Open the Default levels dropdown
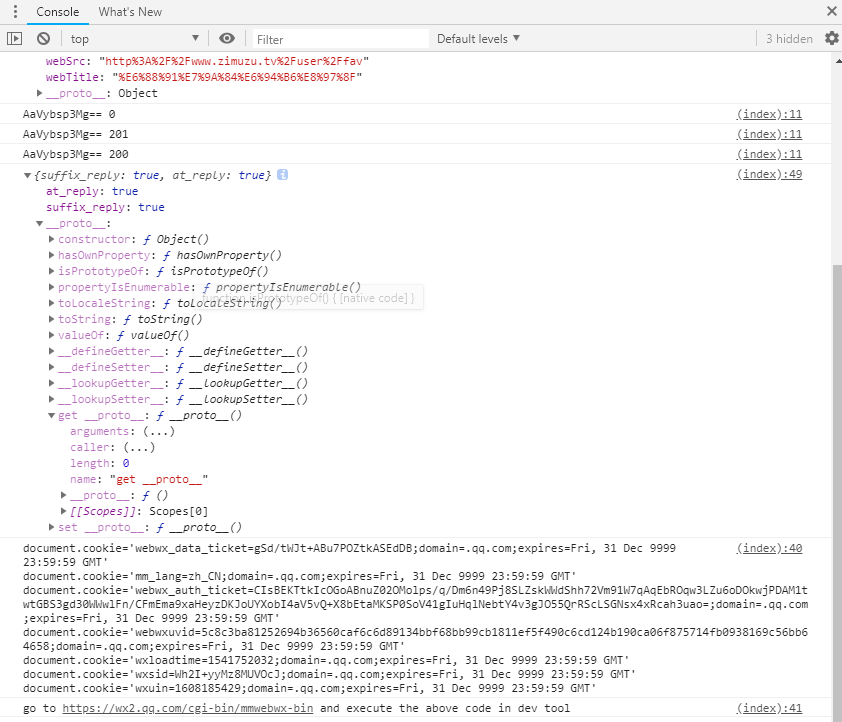The height and width of the screenshot is (722, 842). click(x=478, y=39)
